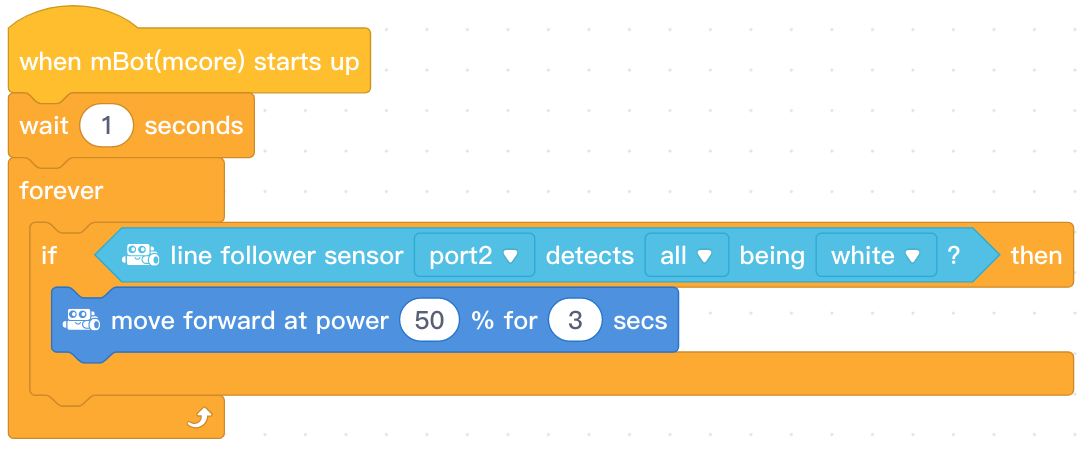The image size is (1088, 456).
Task: Select the 'forever' loop block label
Action: click(61, 190)
